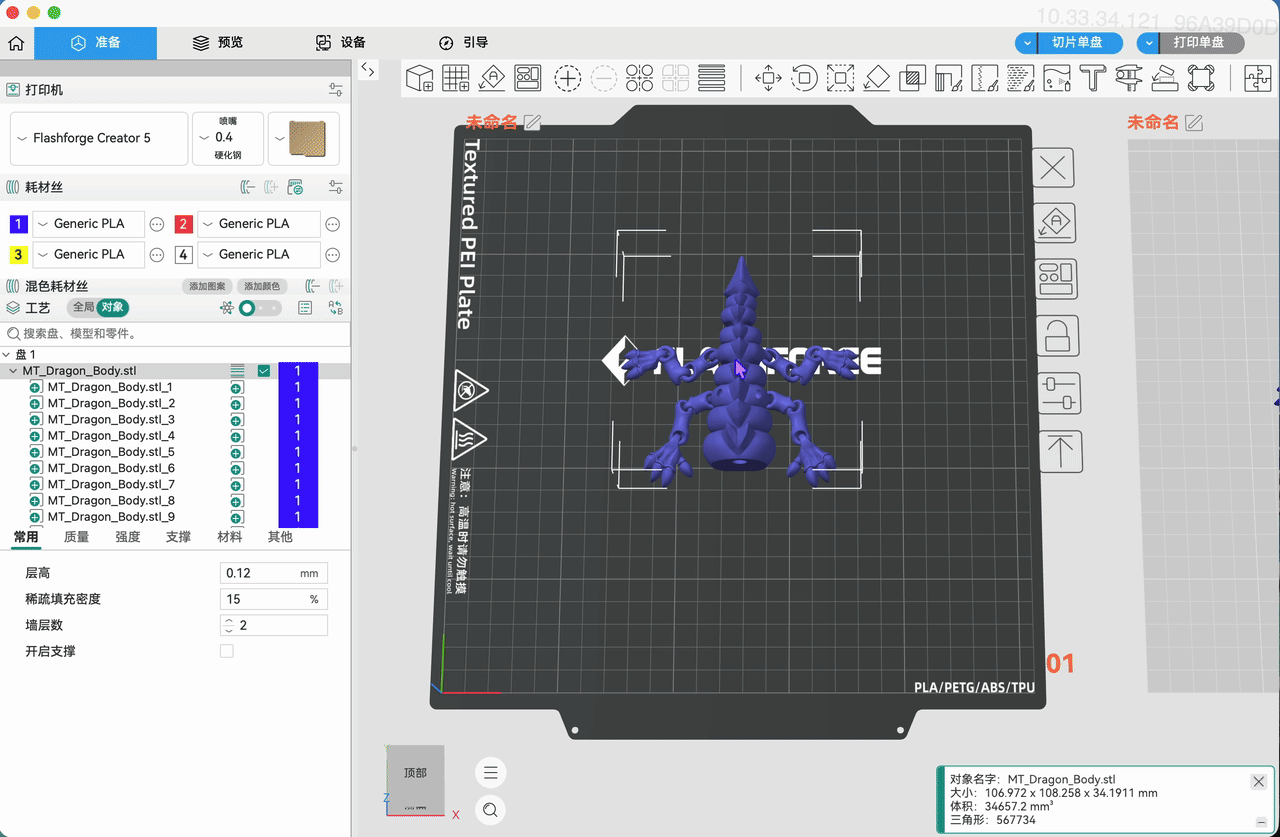Click the filament sync icon in filament header
This screenshot has height=837, width=1280.
click(x=295, y=187)
